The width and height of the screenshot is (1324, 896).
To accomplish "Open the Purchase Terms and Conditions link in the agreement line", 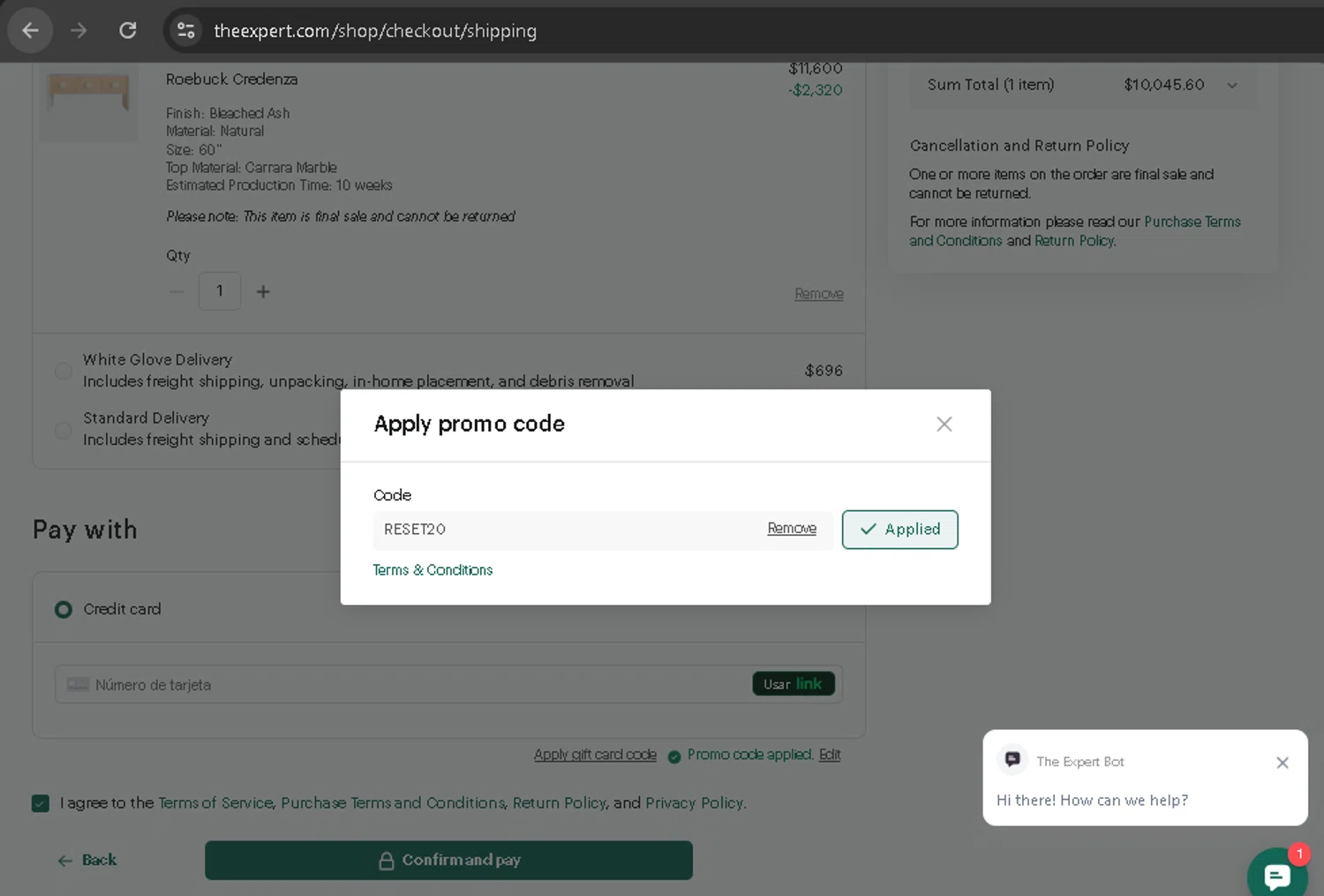I will pos(393,803).
